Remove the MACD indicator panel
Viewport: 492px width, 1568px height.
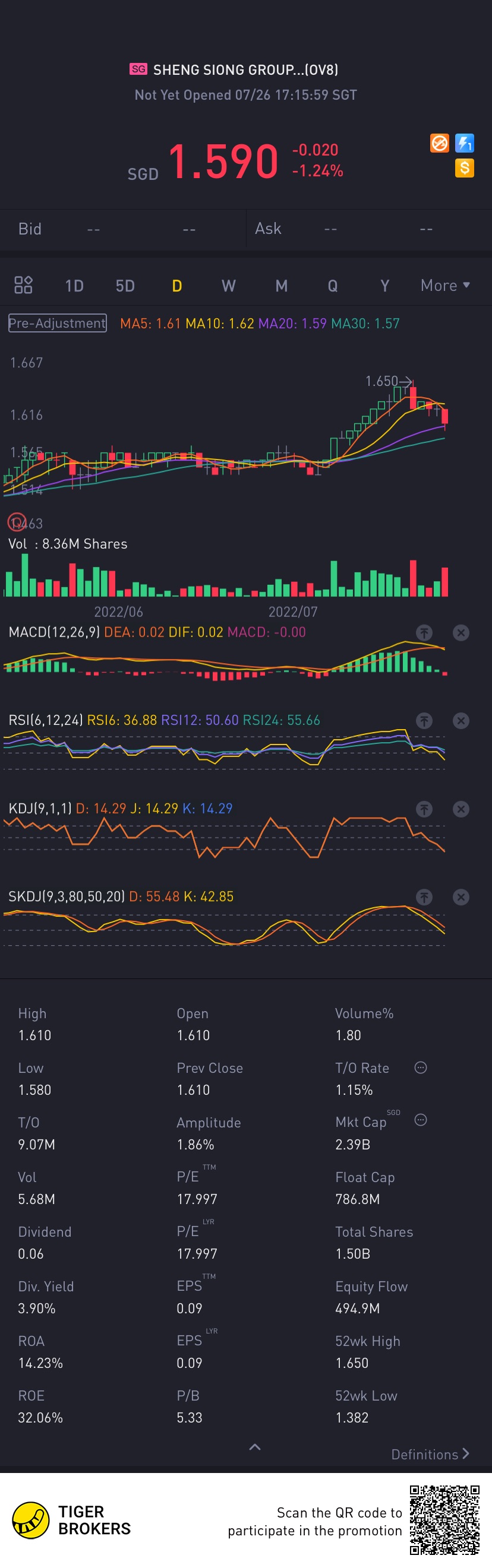(x=461, y=632)
